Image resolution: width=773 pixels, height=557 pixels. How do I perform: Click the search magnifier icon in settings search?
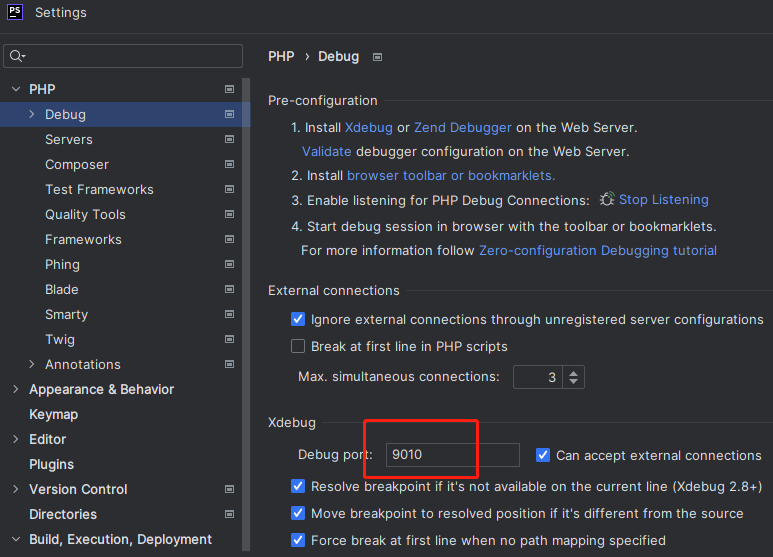point(16,56)
